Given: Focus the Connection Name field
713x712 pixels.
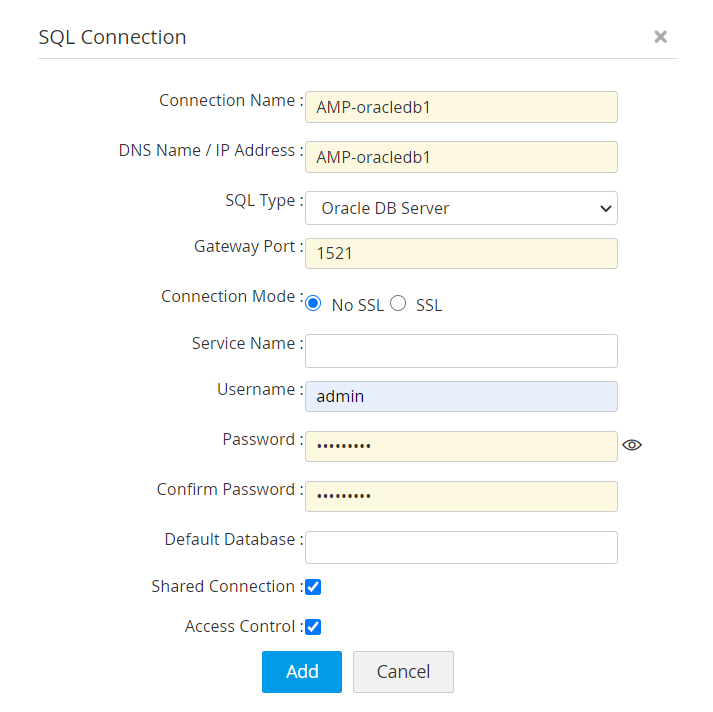Looking at the screenshot, I should (x=461, y=107).
